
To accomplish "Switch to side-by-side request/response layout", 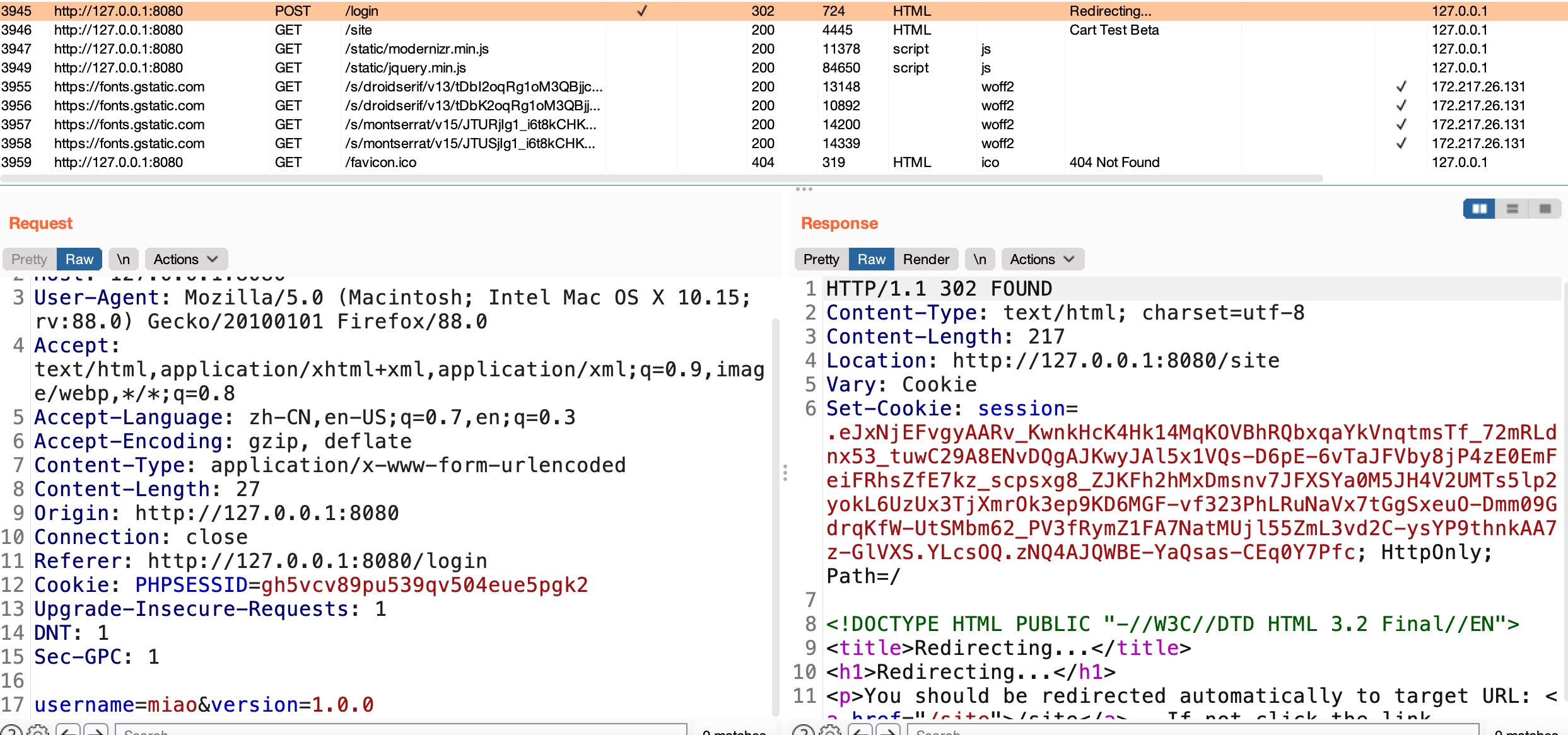I will (1479, 209).
